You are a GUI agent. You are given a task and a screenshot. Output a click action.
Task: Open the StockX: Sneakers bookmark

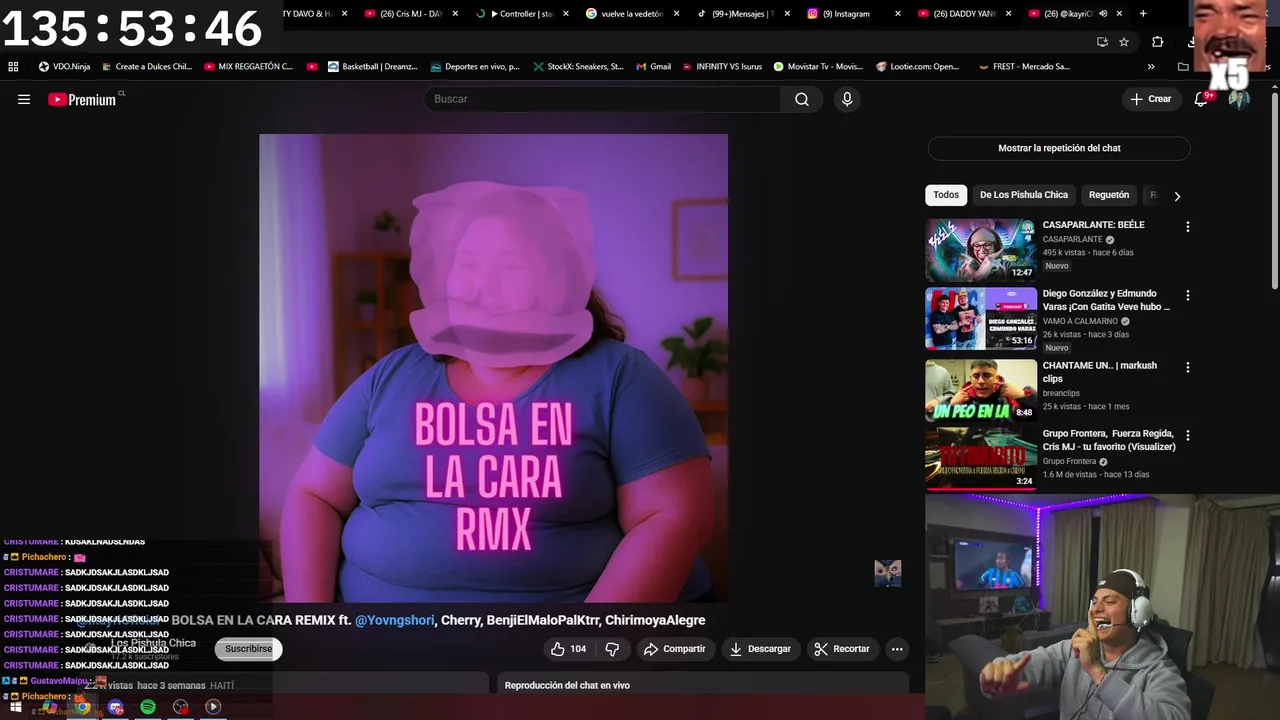tap(578, 67)
